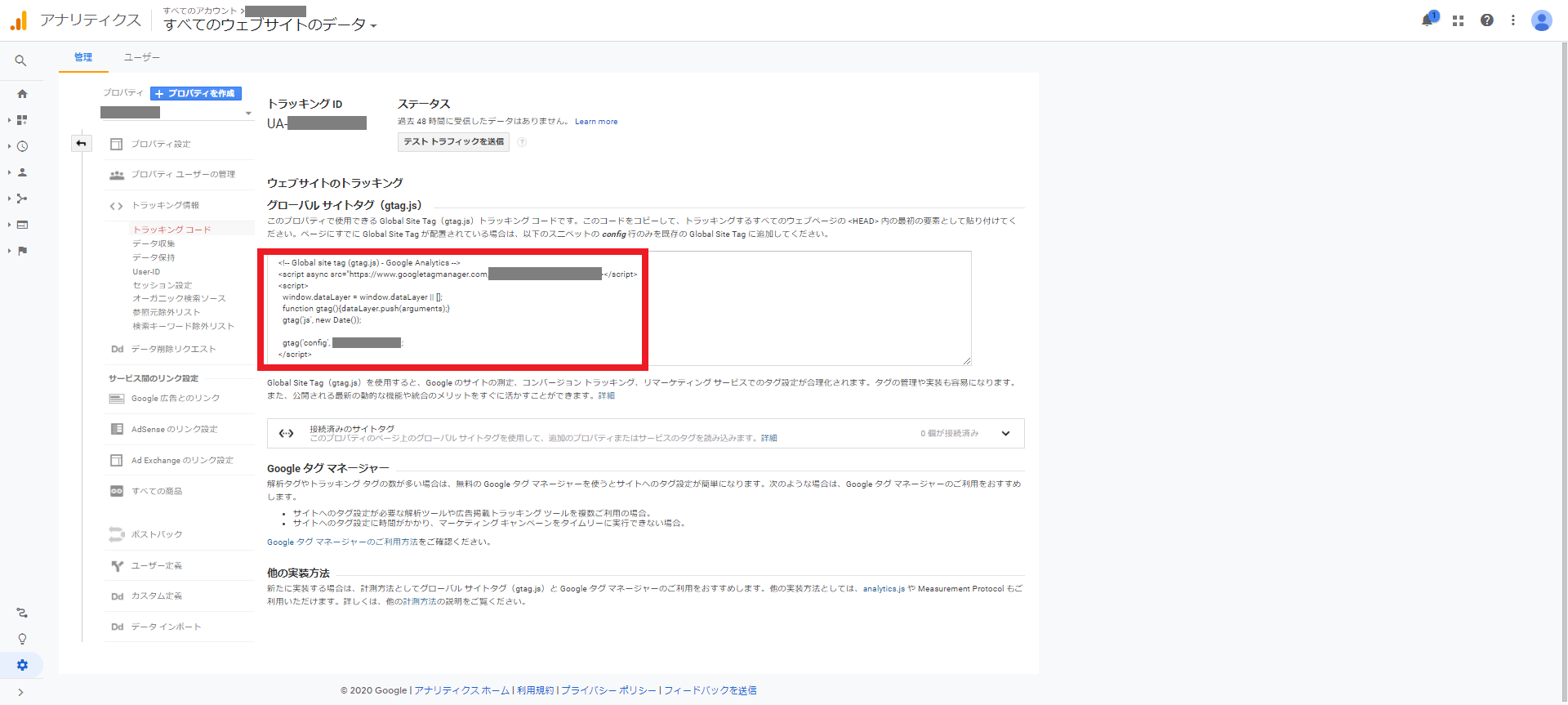The image size is (1568, 705).
Task: Open Admin gear icon in sidebar
Action: (x=22, y=665)
